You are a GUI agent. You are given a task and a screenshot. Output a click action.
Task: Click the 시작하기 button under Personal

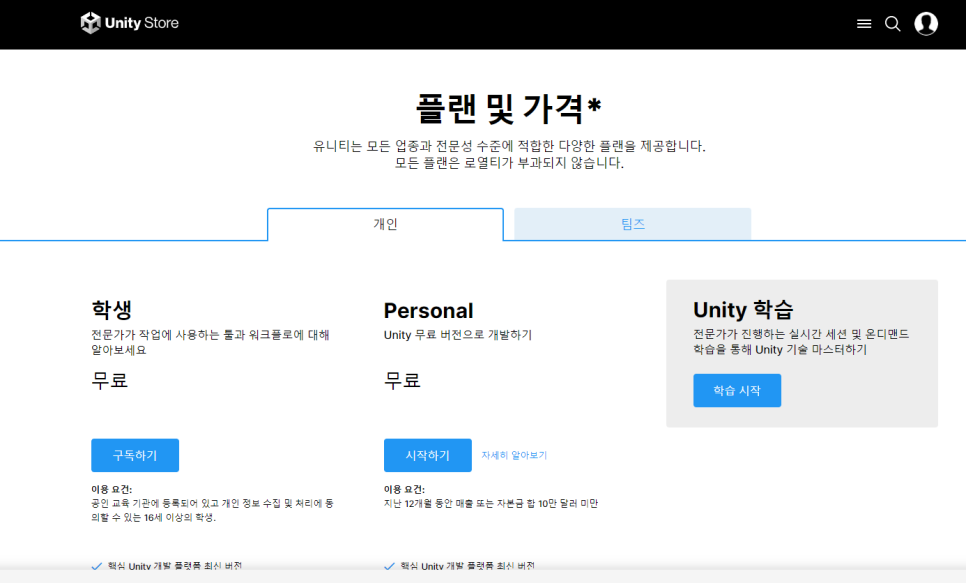tap(428, 455)
